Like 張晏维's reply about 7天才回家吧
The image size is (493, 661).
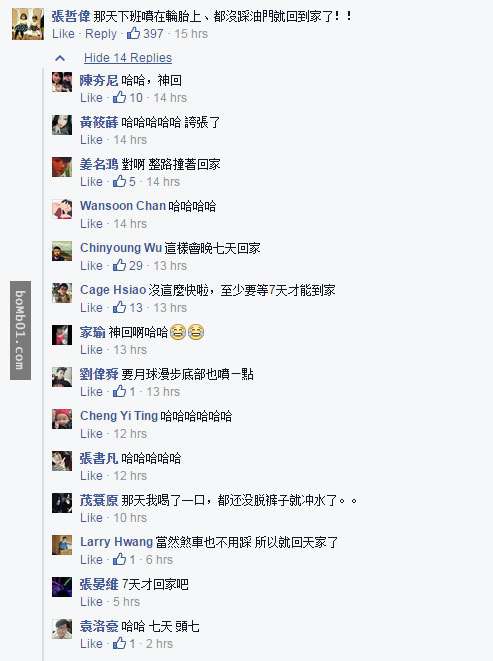point(91,602)
